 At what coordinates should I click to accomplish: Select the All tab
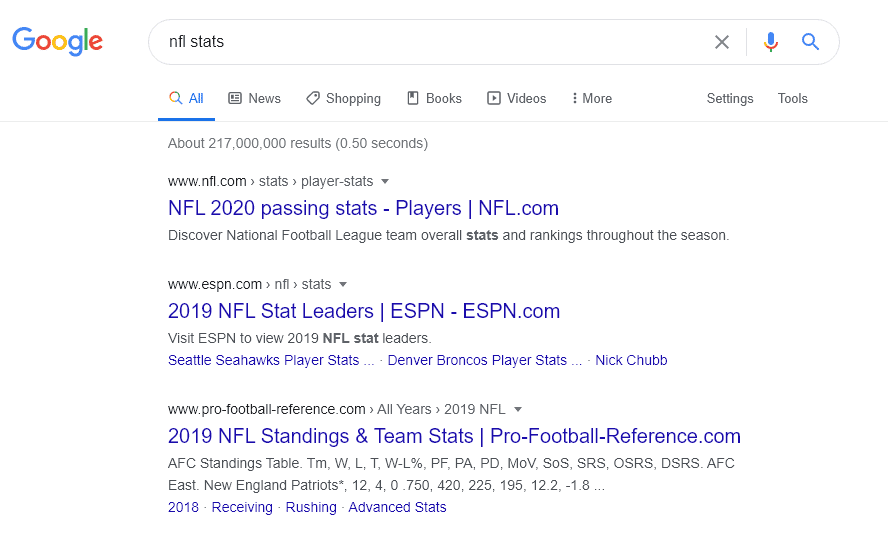click(x=186, y=98)
